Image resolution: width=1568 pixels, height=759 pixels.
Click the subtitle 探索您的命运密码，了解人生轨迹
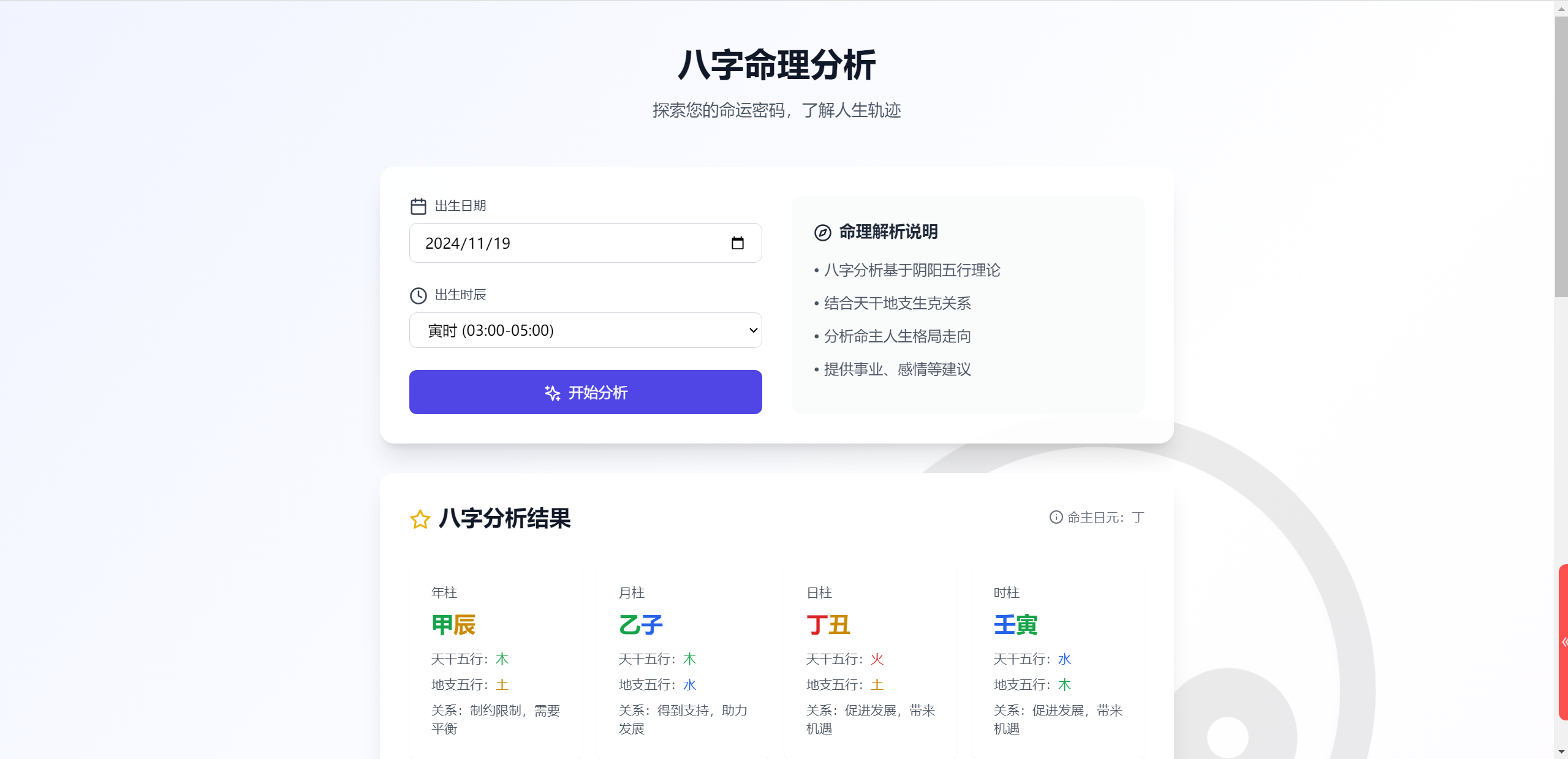[776, 110]
